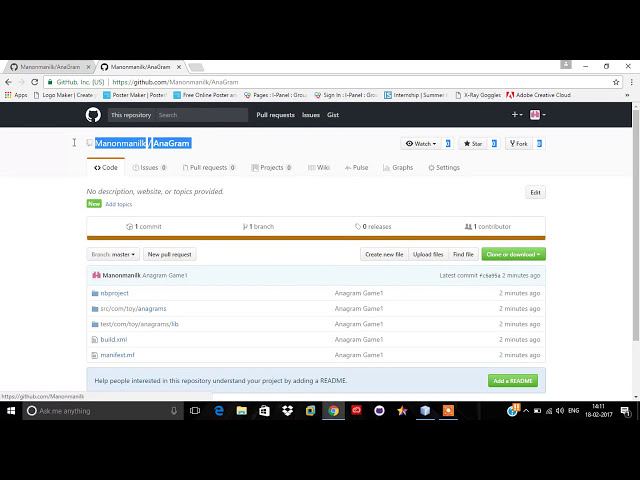Open the Action Center notification icon
The image size is (640, 480).
pos(625,411)
